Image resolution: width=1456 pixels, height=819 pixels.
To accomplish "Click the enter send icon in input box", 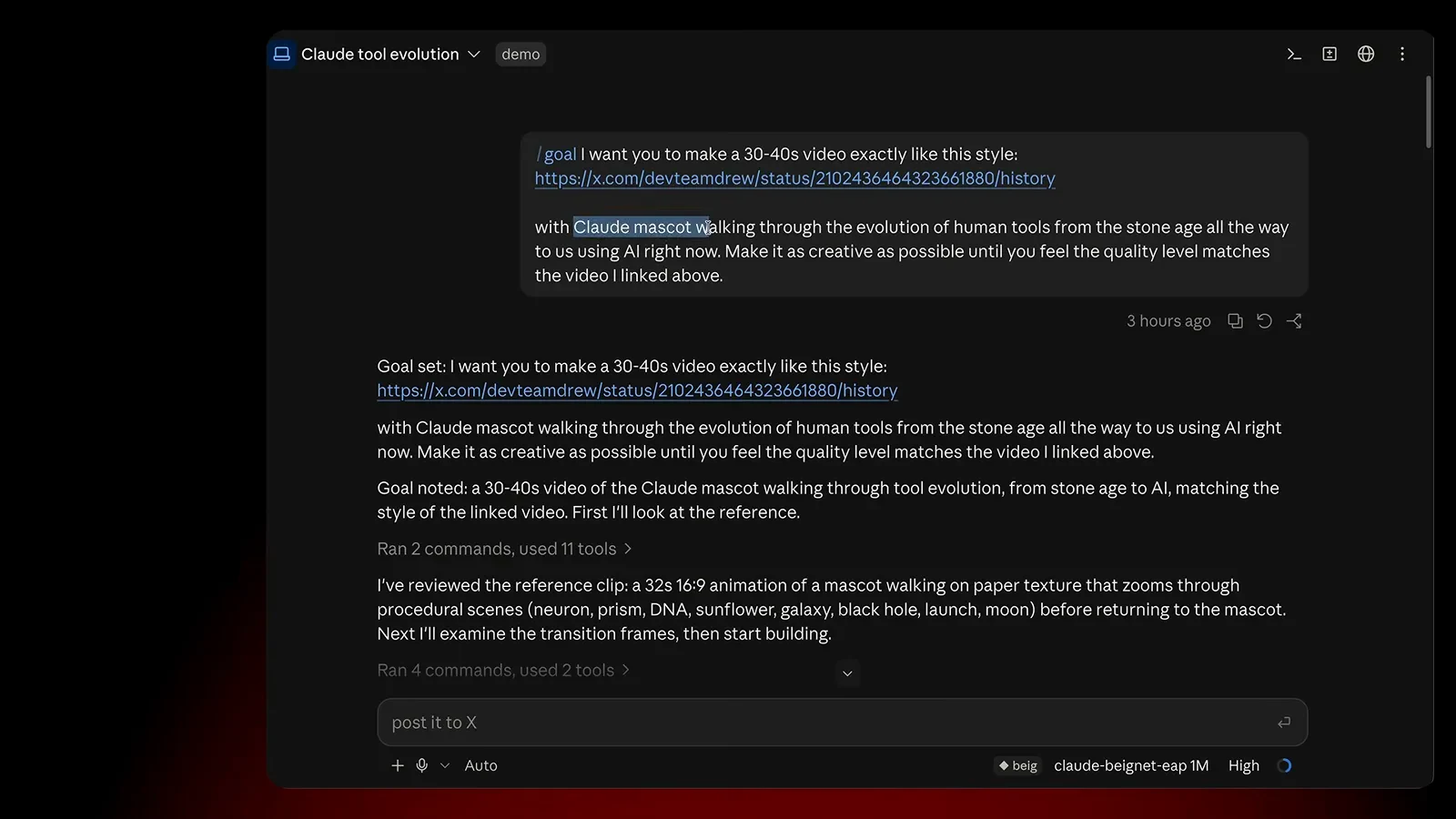I will (x=1284, y=723).
